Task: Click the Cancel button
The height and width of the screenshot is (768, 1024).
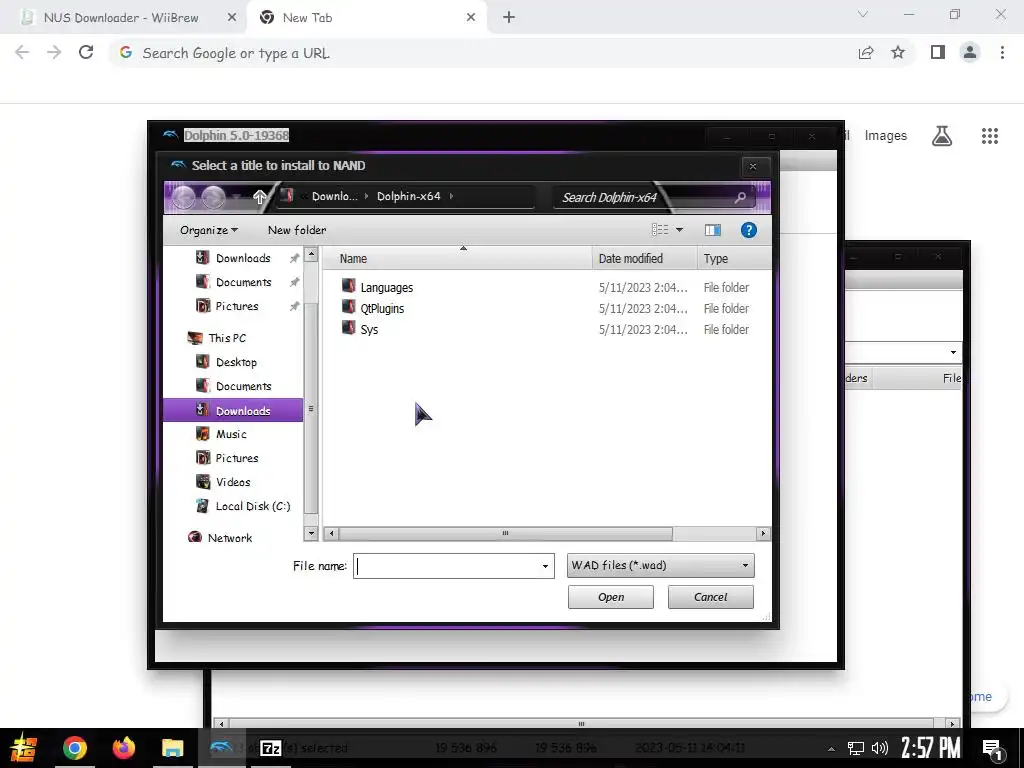Action: [711, 597]
